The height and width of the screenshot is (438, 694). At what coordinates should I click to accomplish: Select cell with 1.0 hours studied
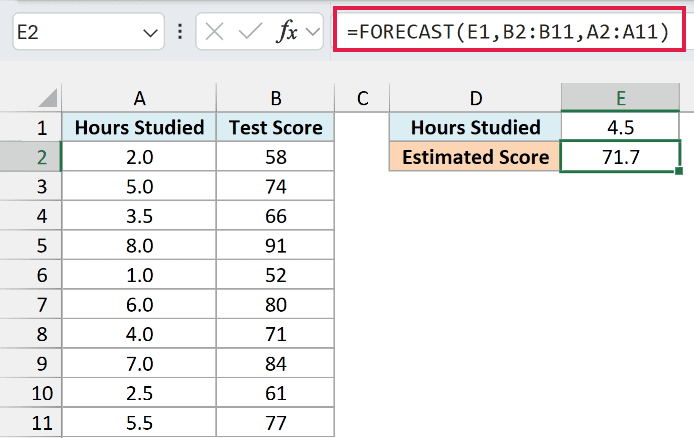click(x=139, y=275)
